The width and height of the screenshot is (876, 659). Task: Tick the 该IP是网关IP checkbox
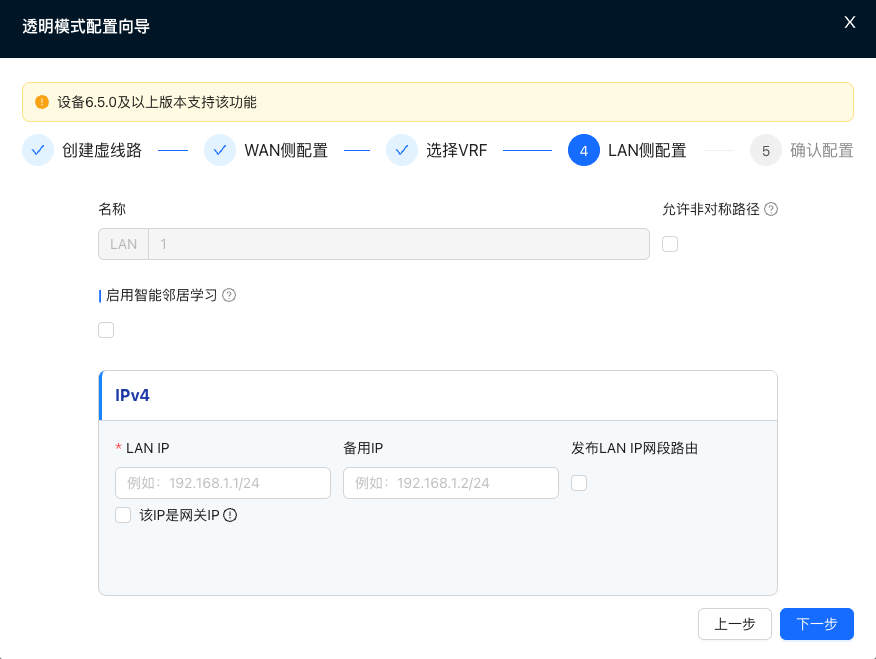pos(123,515)
